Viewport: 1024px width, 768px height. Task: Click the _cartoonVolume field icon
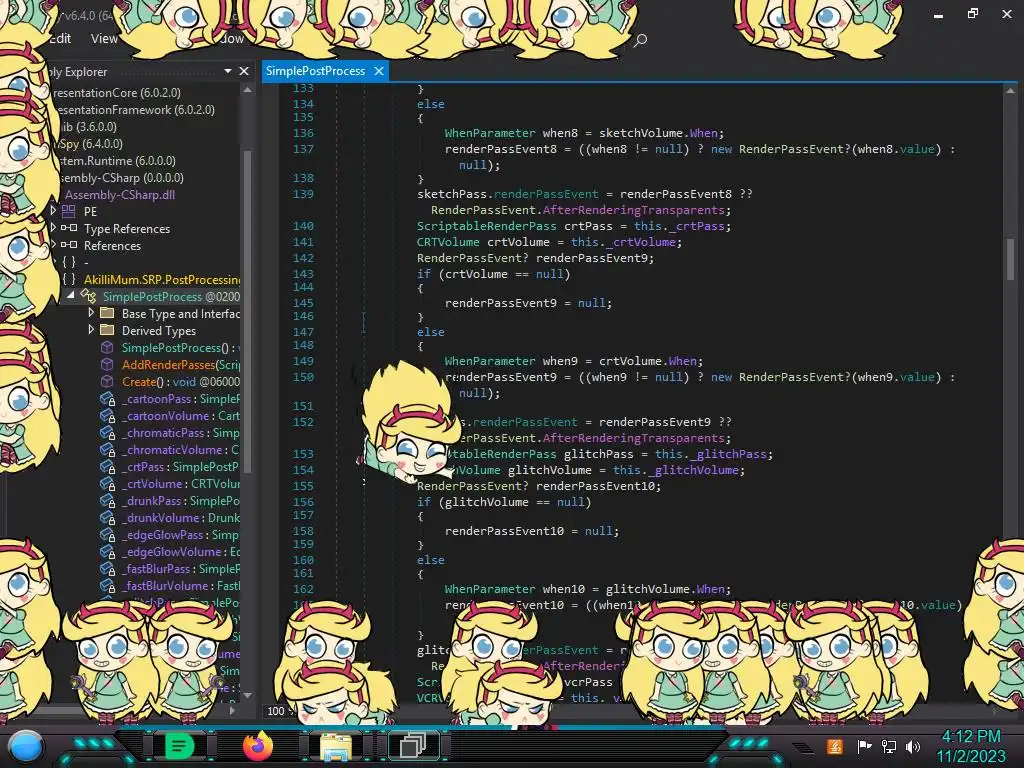click(107, 415)
